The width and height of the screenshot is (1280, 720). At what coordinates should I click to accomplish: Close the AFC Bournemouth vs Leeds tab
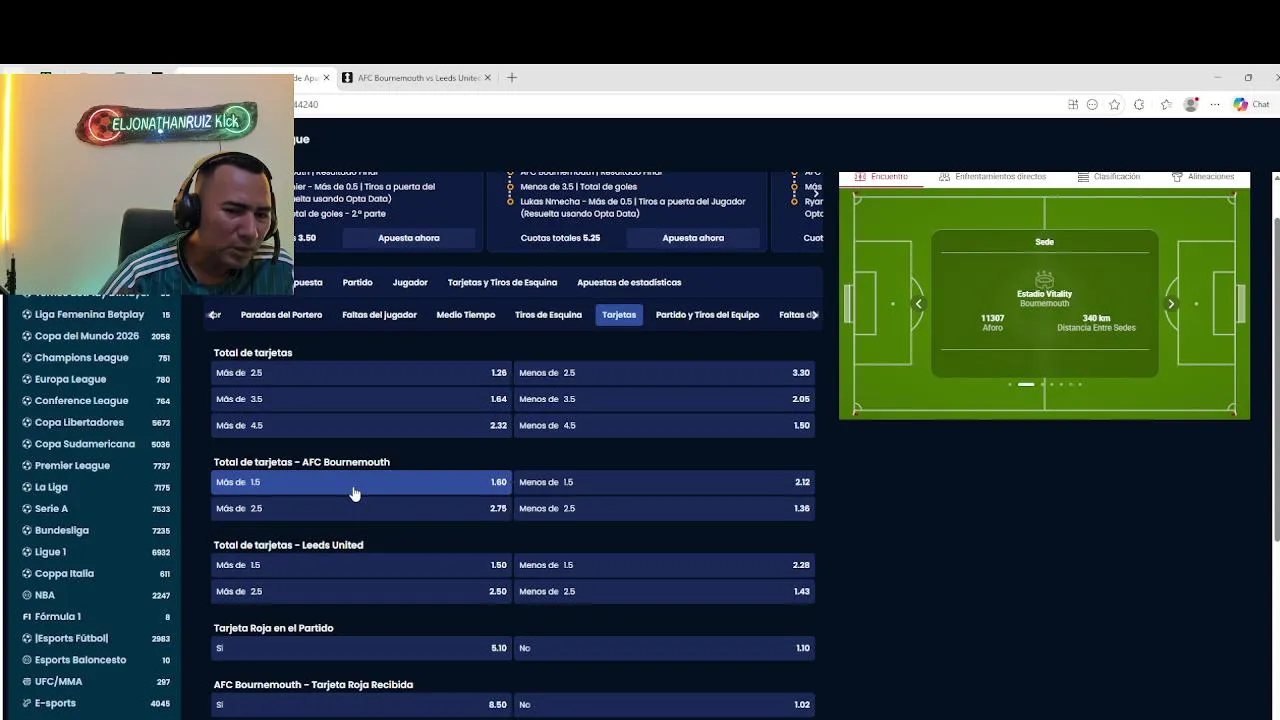pos(488,77)
